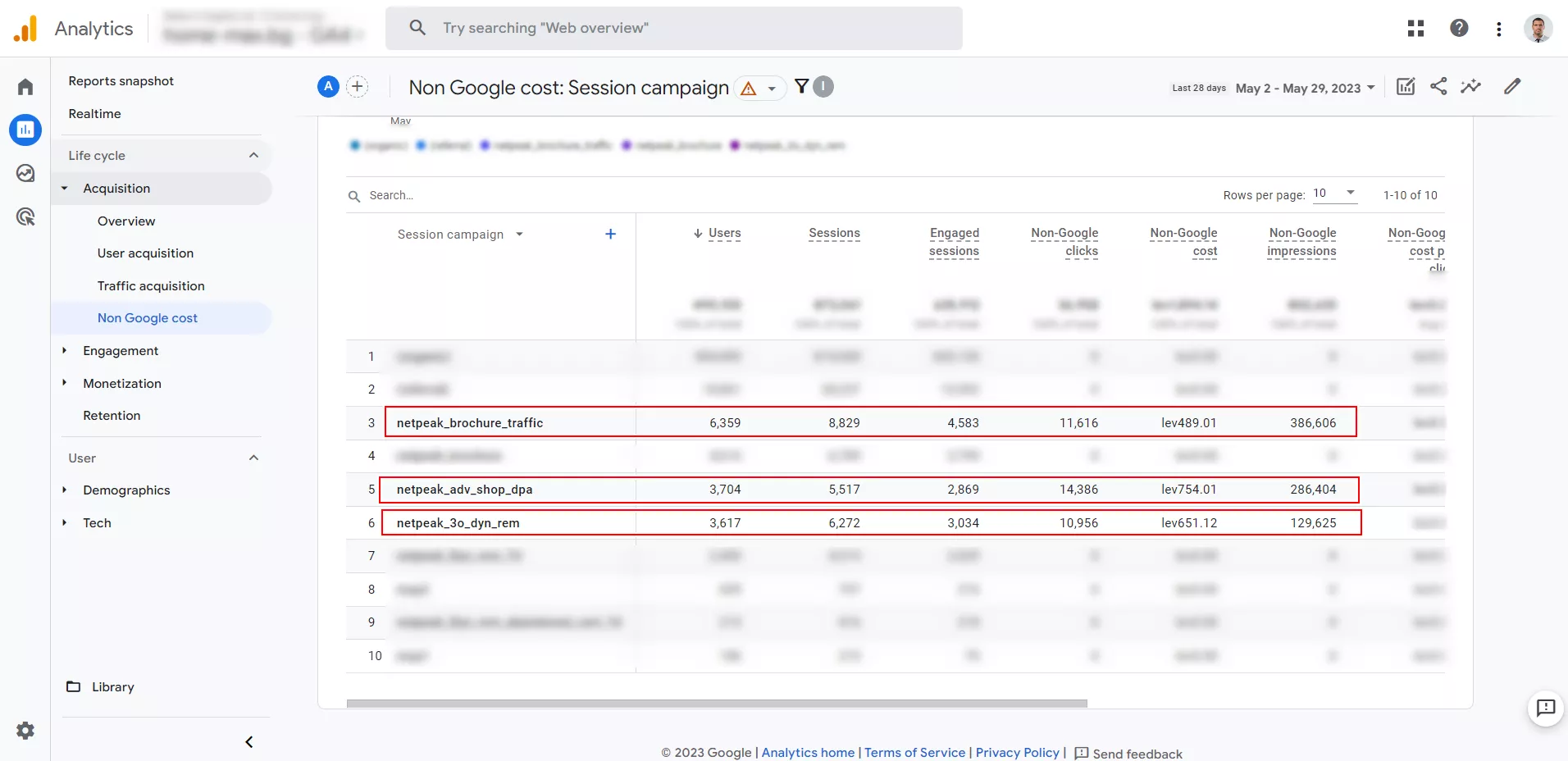Sort by Engaged sessions column
Image resolution: width=1568 pixels, height=761 pixels.
[x=954, y=242]
